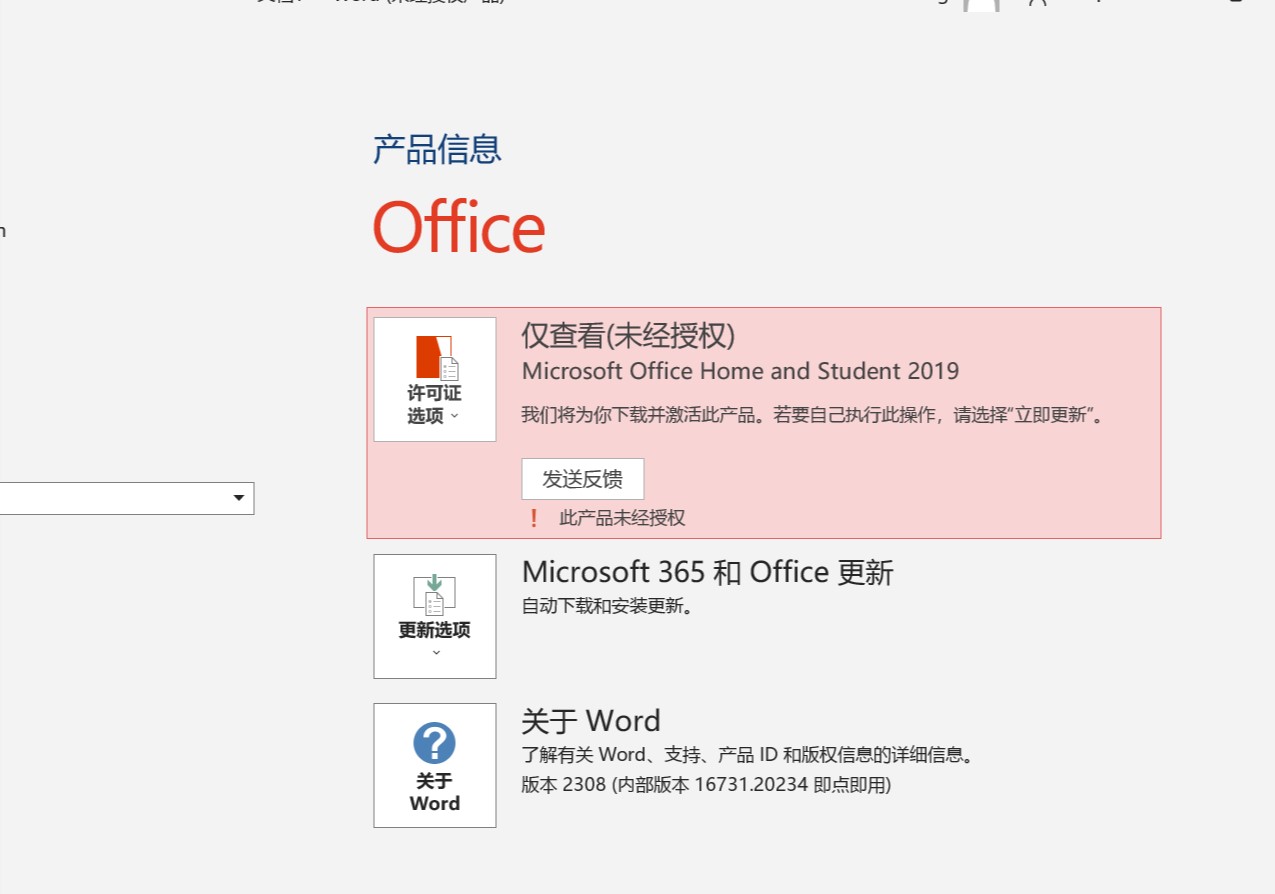Click Microsoft Office Home and Student 2019 text
This screenshot has height=894, width=1275.
(x=740, y=371)
